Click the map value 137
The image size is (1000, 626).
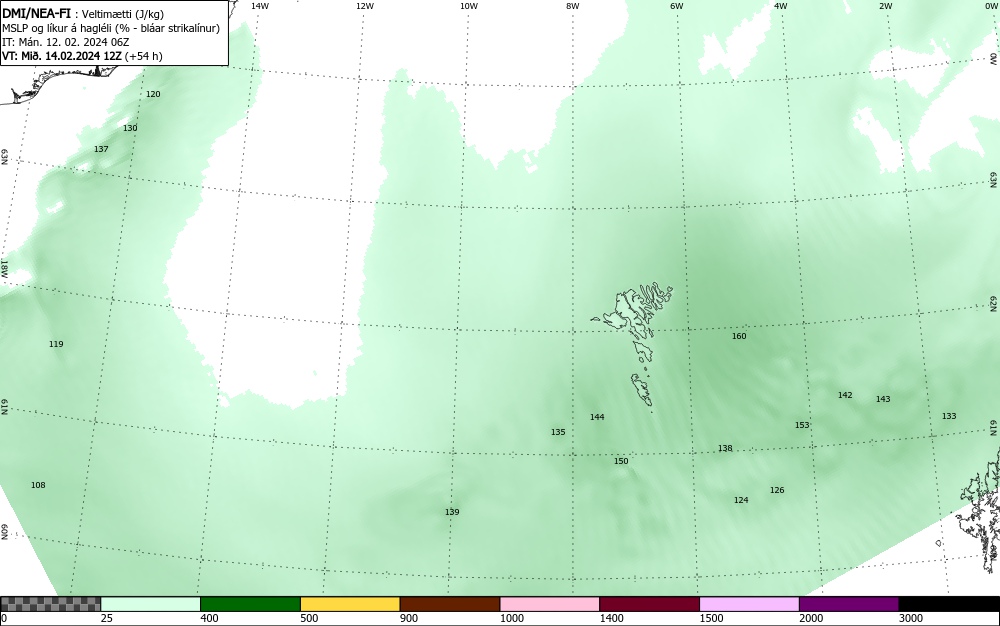[x=101, y=149]
